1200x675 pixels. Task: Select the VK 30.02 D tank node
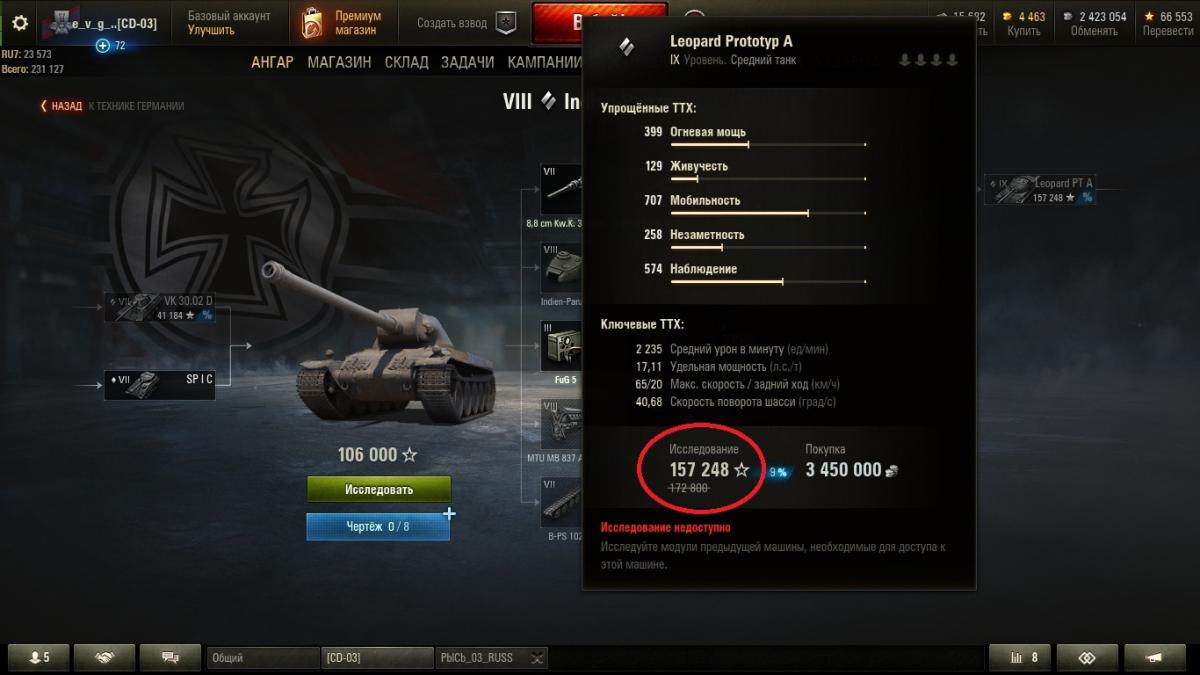[159, 307]
